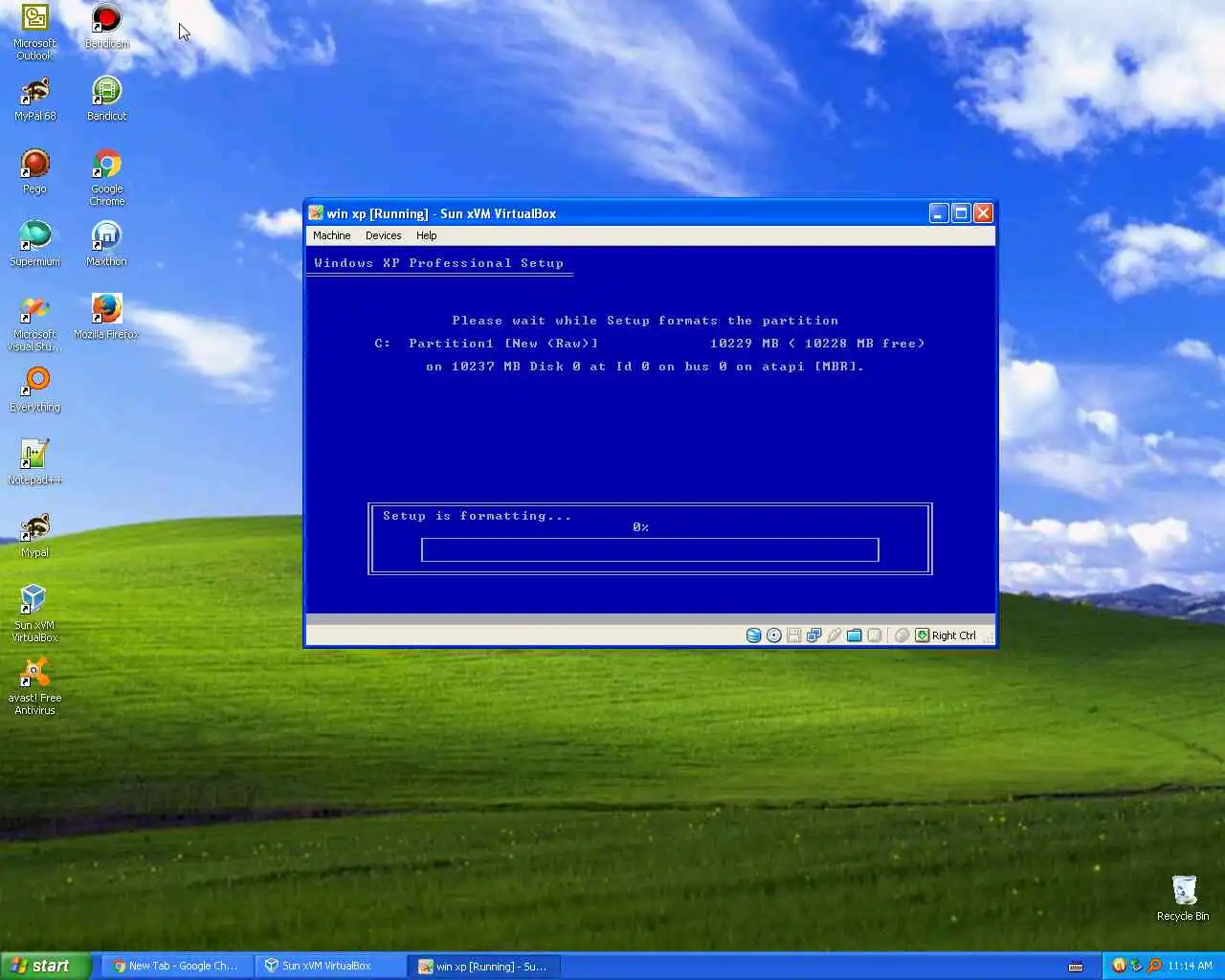Screen dimensions: 1225x980
Task: Click the Sun xVM VirtualBox desktop icon
Action: coord(34,613)
